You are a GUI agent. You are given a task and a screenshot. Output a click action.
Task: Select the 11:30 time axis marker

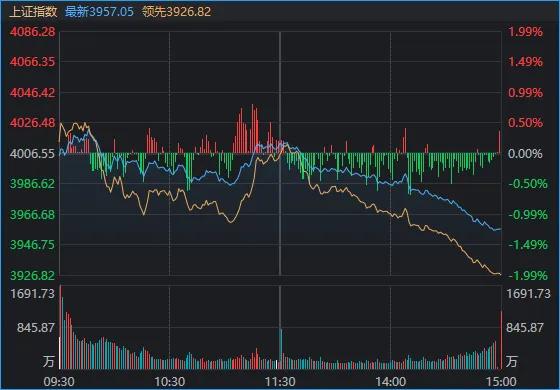point(280,382)
